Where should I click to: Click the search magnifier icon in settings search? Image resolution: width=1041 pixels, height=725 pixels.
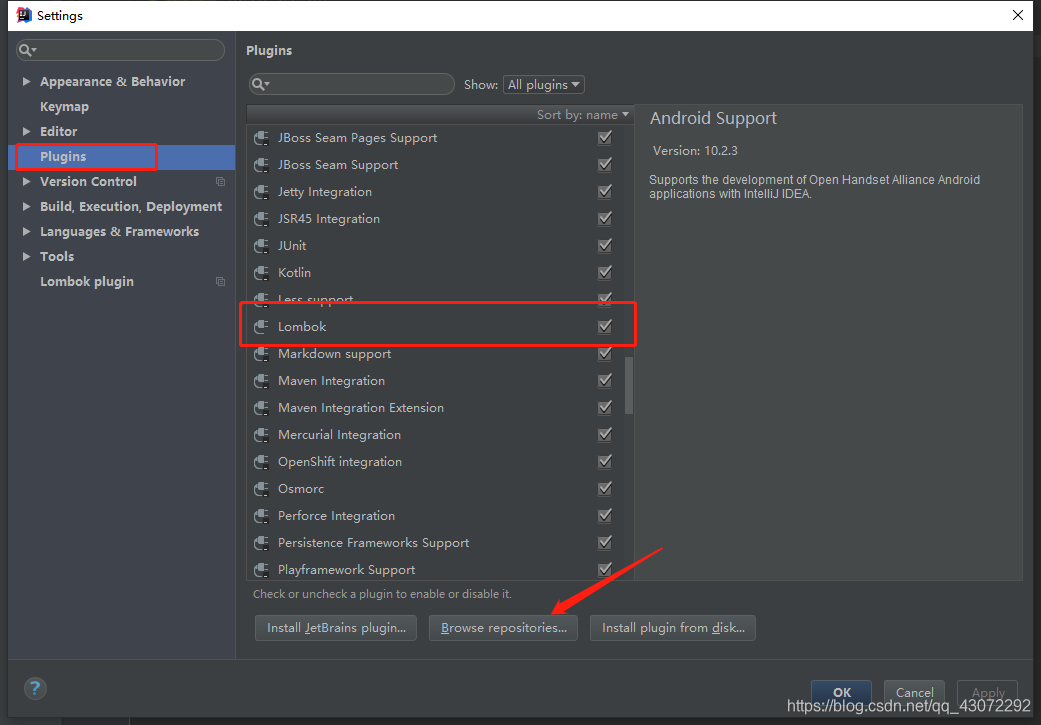[27, 50]
